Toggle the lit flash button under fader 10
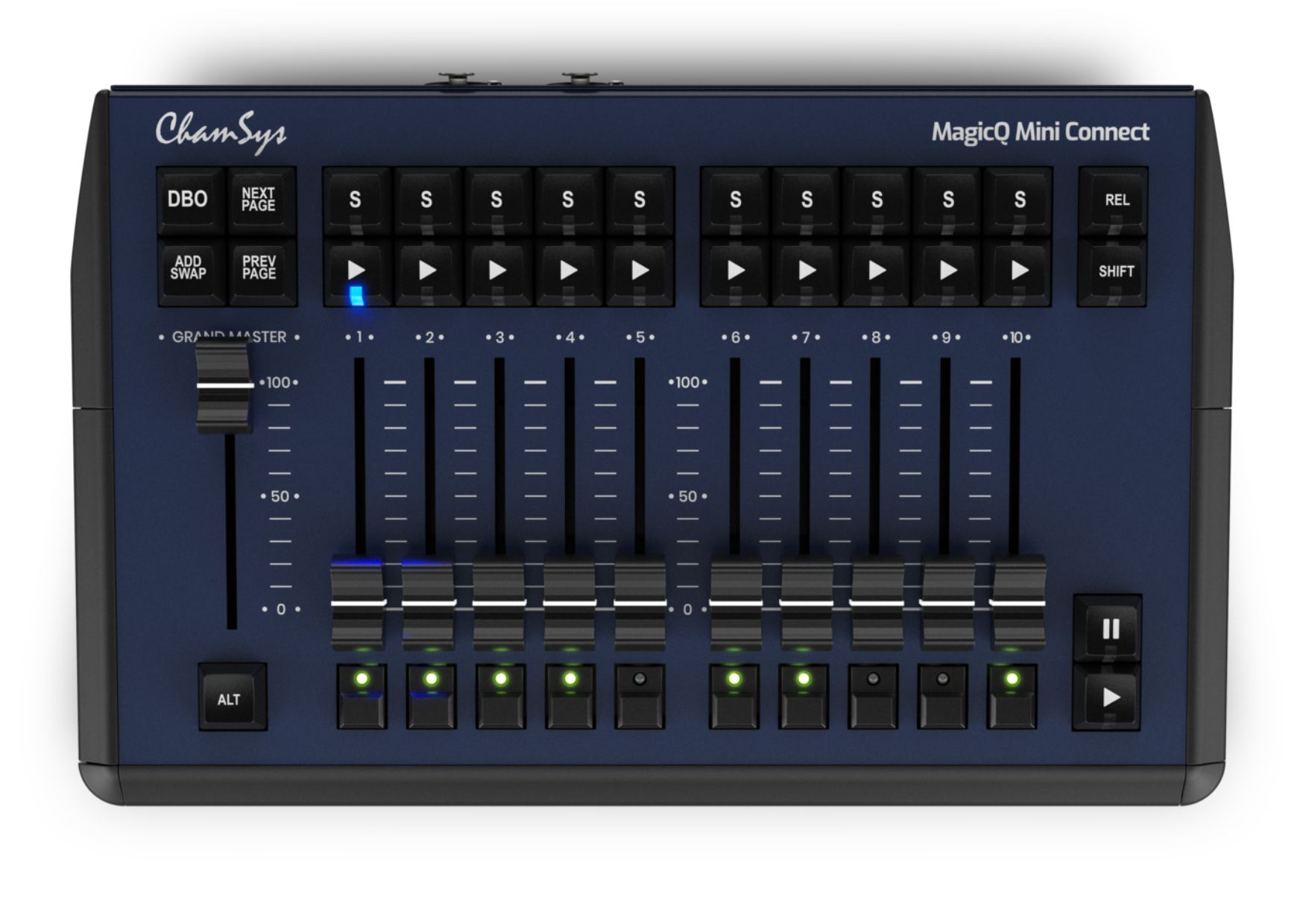The width and height of the screenshot is (1303, 924). (x=1012, y=697)
